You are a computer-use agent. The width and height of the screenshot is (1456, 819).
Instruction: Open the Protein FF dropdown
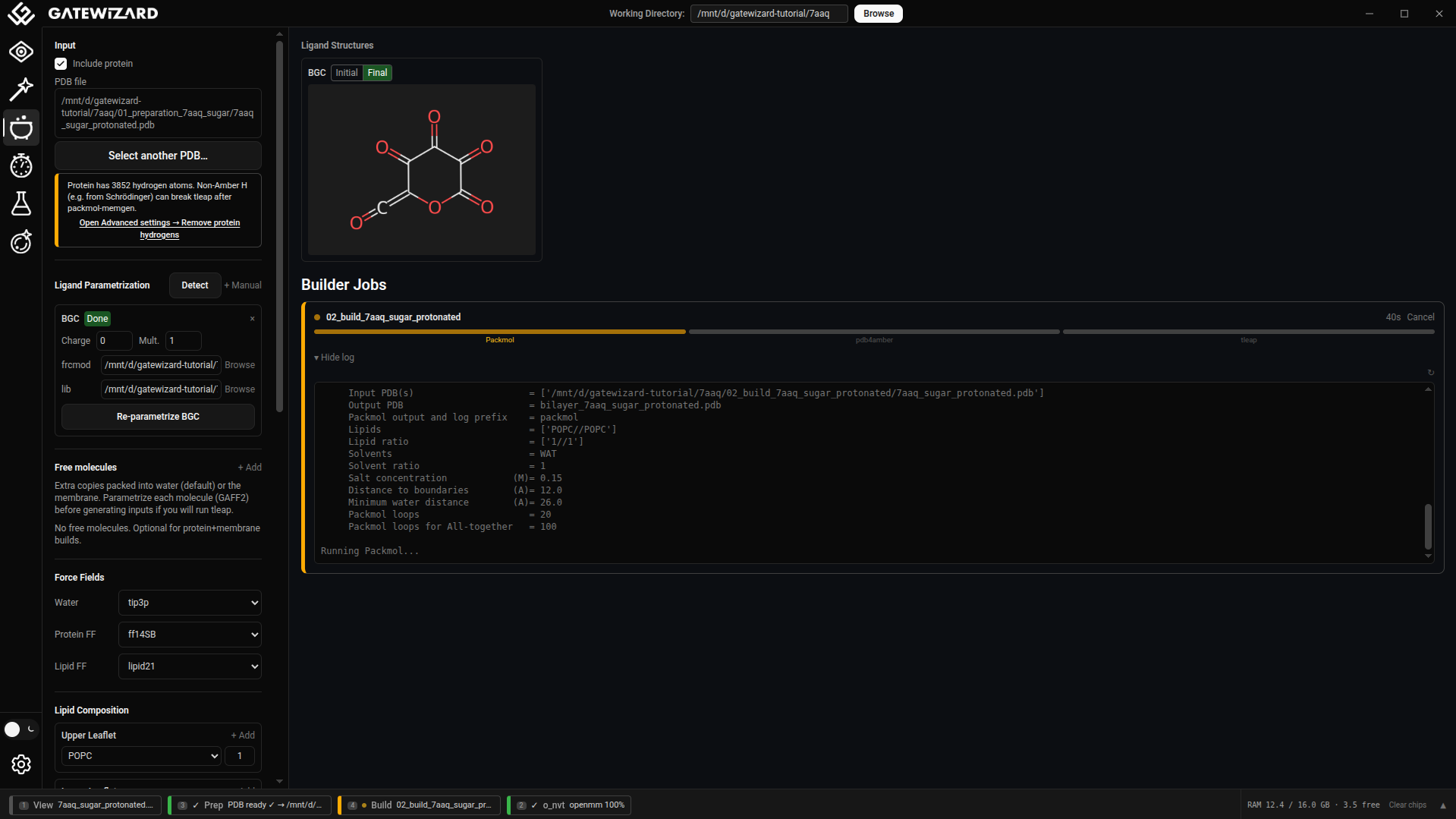tap(190, 635)
